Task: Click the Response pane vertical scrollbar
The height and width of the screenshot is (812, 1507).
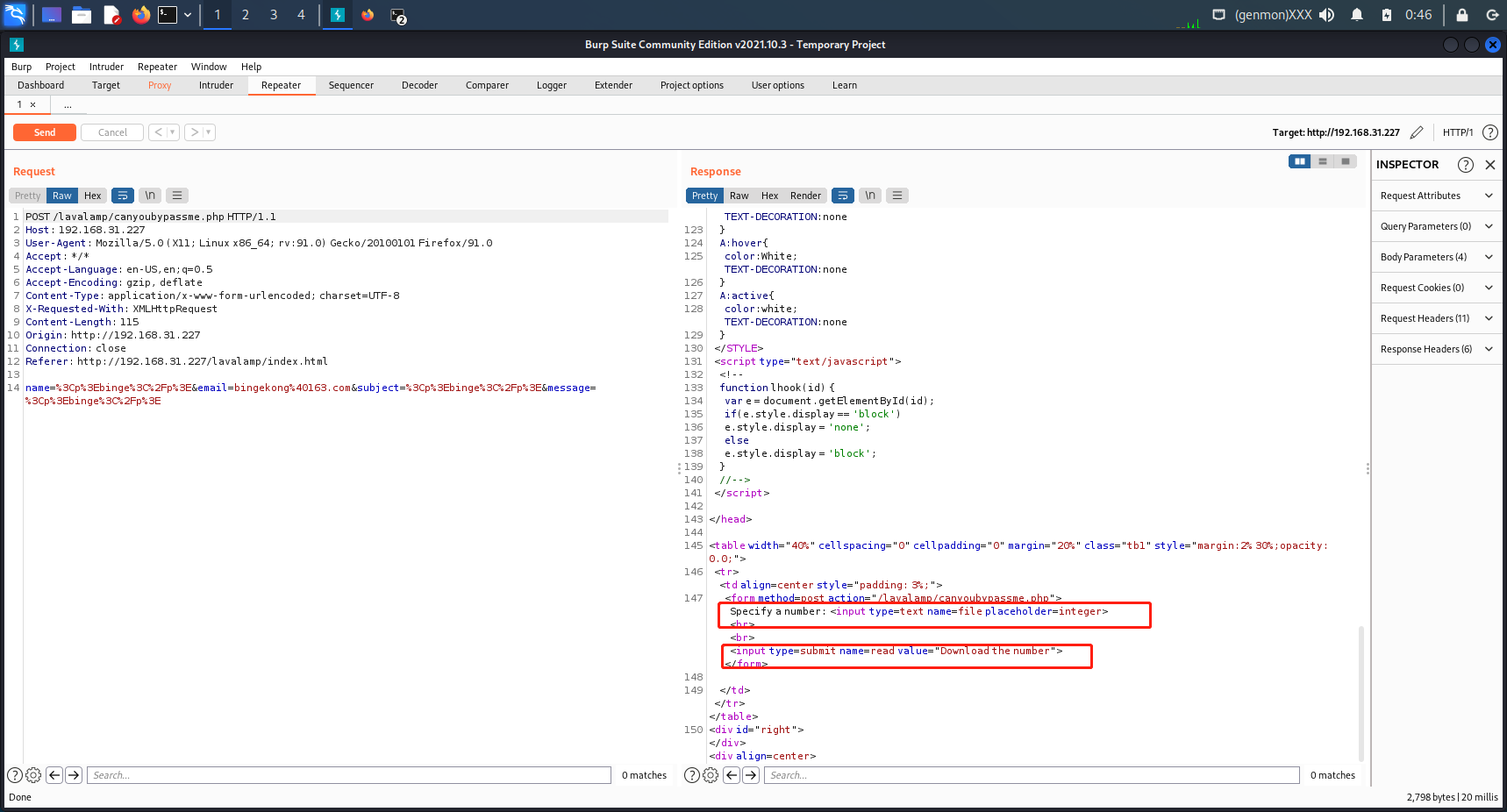Action: coord(1361,693)
